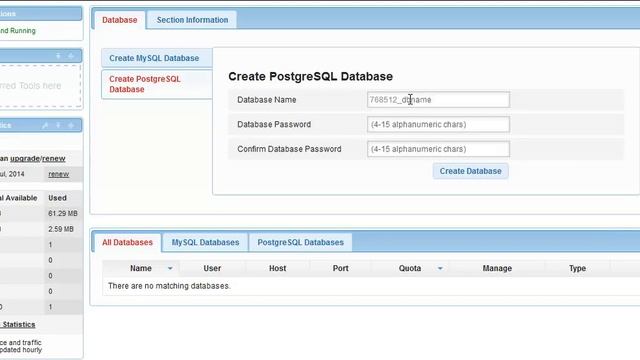Show the All Databases tab
The width and height of the screenshot is (640, 360).
[x=127, y=242]
